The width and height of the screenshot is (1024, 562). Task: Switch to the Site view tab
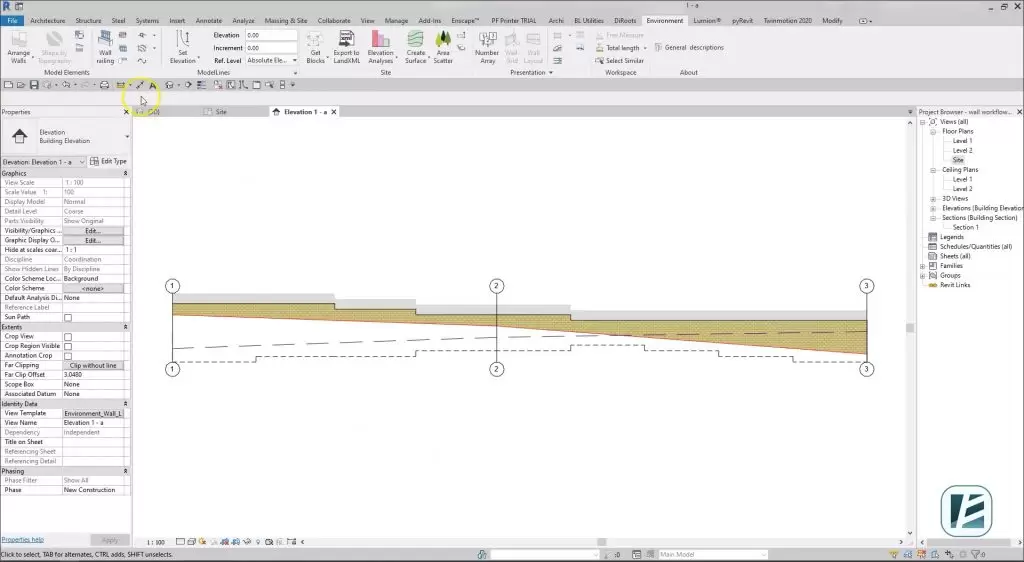tap(221, 112)
